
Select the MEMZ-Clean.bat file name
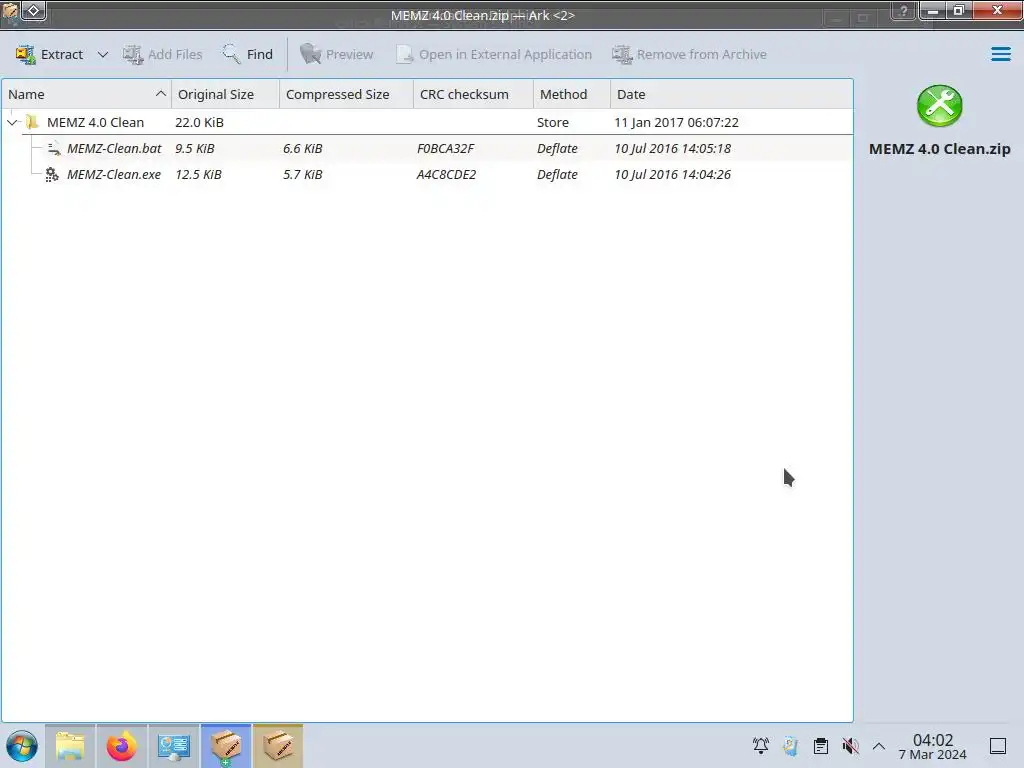click(x=114, y=148)
